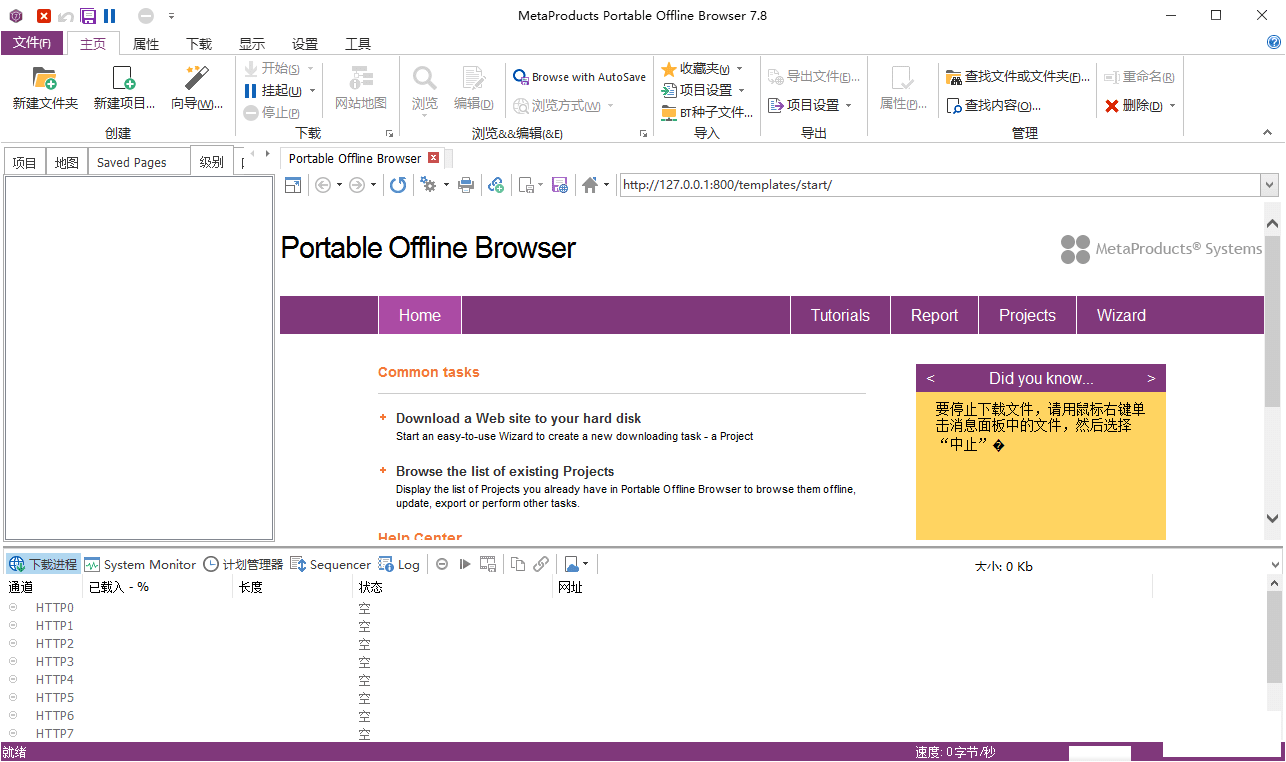
Task: Click the 新建项目 new project icon
Action: pos(124,79)
